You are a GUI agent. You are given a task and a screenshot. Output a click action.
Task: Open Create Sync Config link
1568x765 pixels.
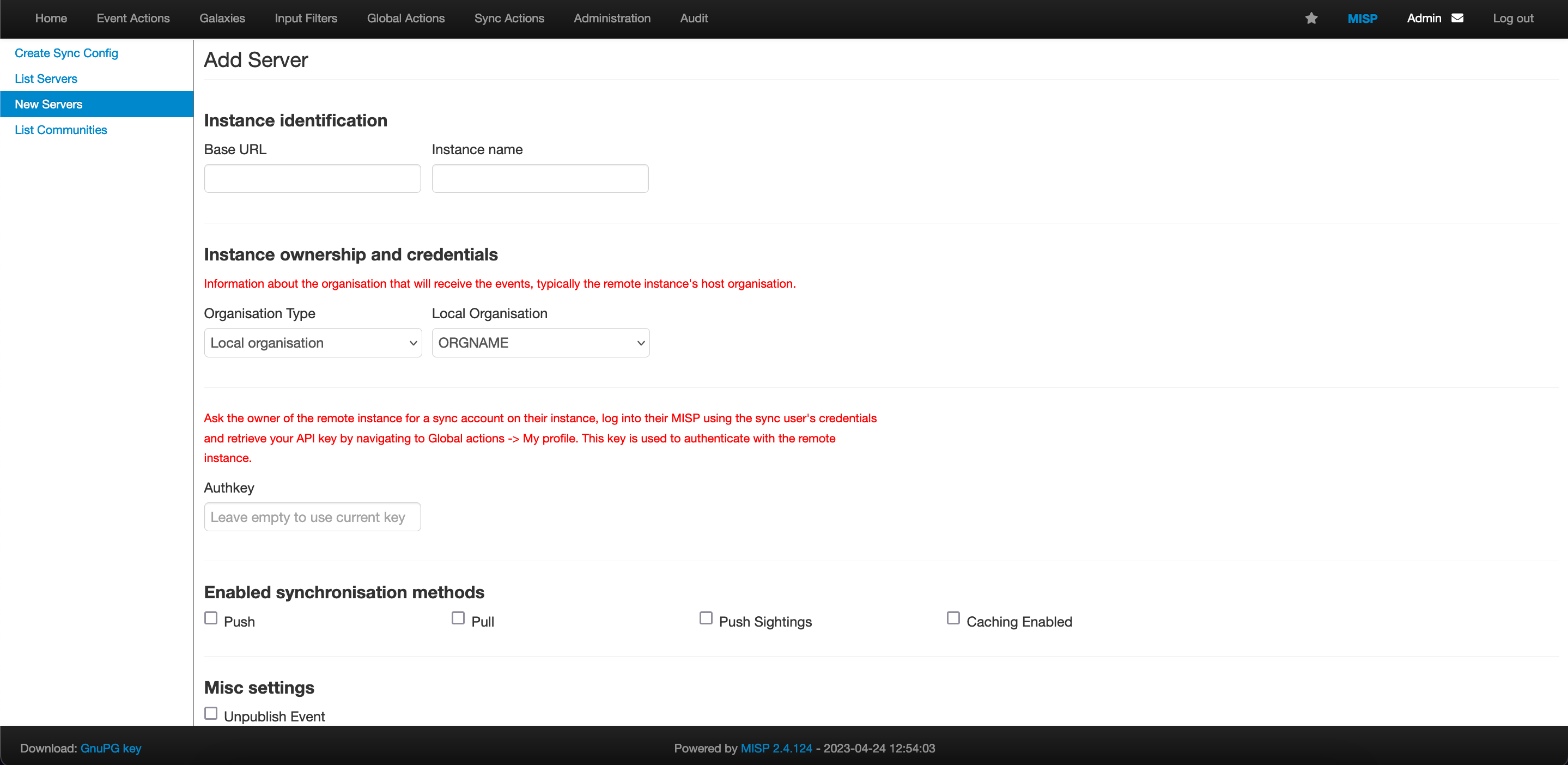(66, 53)
